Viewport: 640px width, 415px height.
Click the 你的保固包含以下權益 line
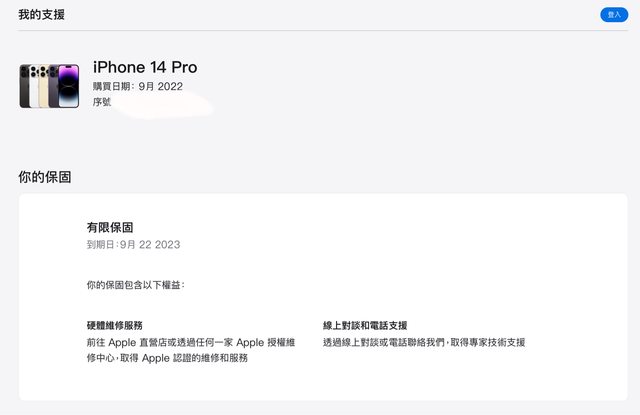click(x=136, y=285)
